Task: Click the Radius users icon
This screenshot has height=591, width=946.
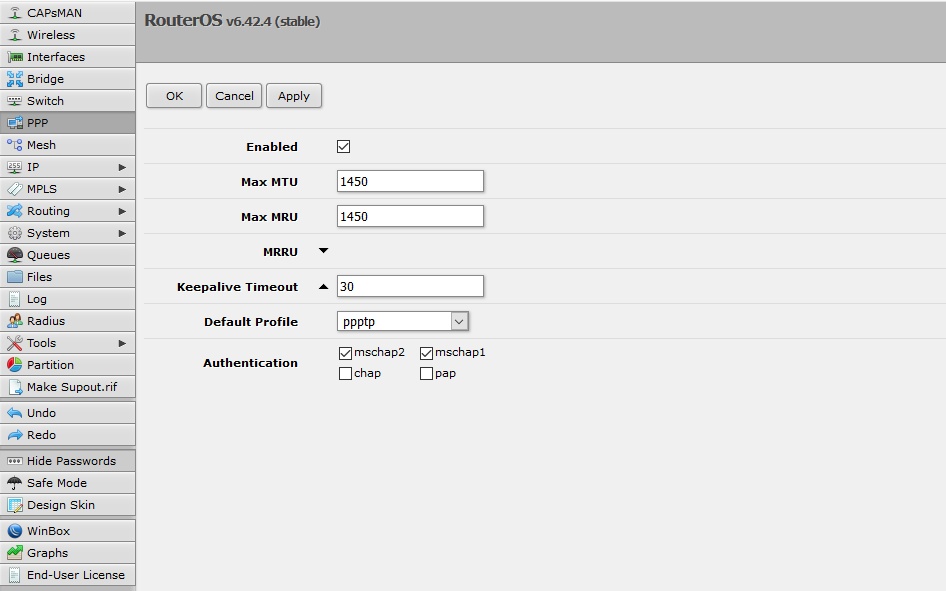Action: 15,321
